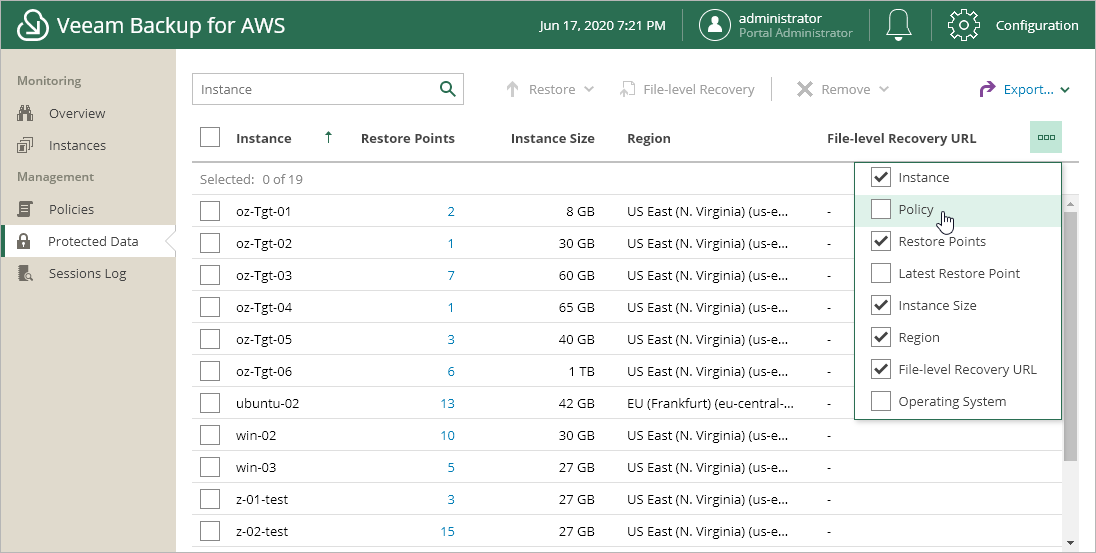1096x553 pixels.
Task: Click the ascending sort arrow on Instance
Action: coord(329,138)
